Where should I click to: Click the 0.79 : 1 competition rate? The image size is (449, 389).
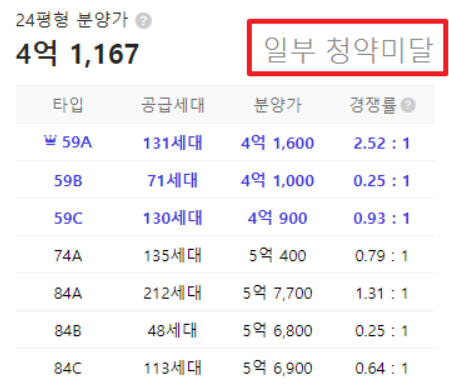[x=381, y=256]
